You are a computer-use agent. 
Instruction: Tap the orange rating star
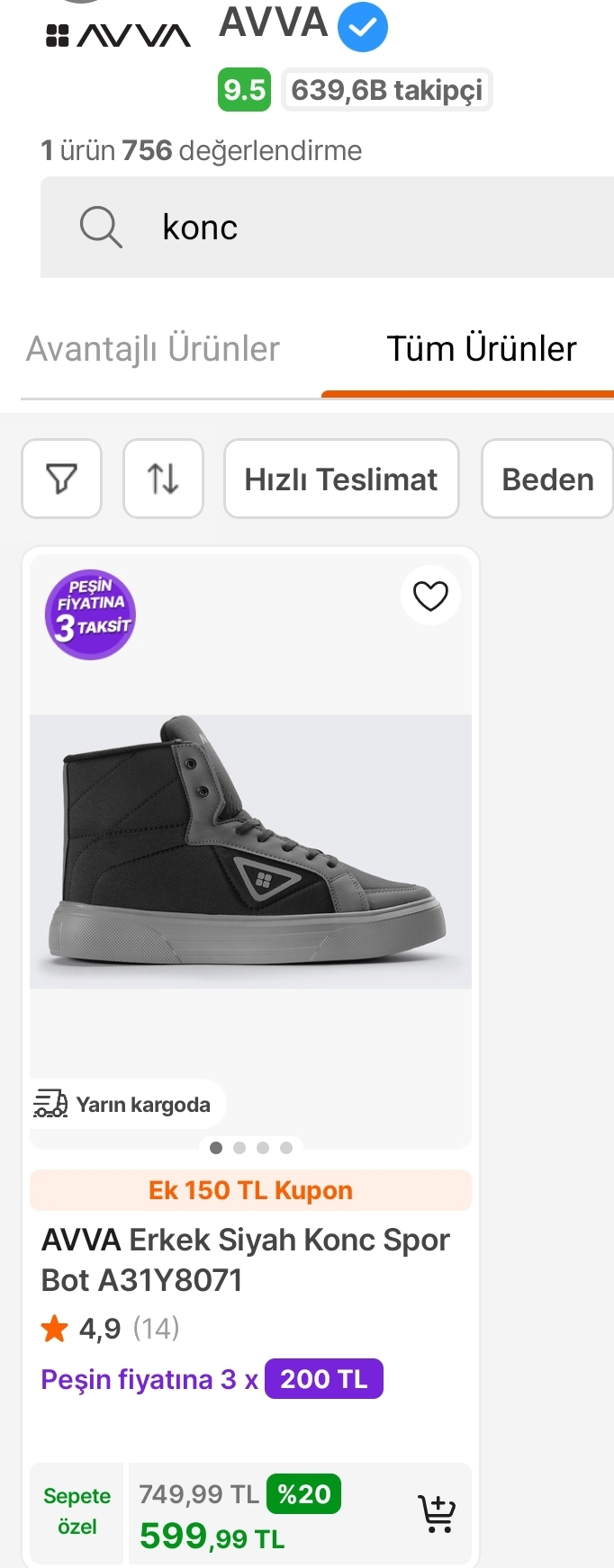[x=55, y=1328]
